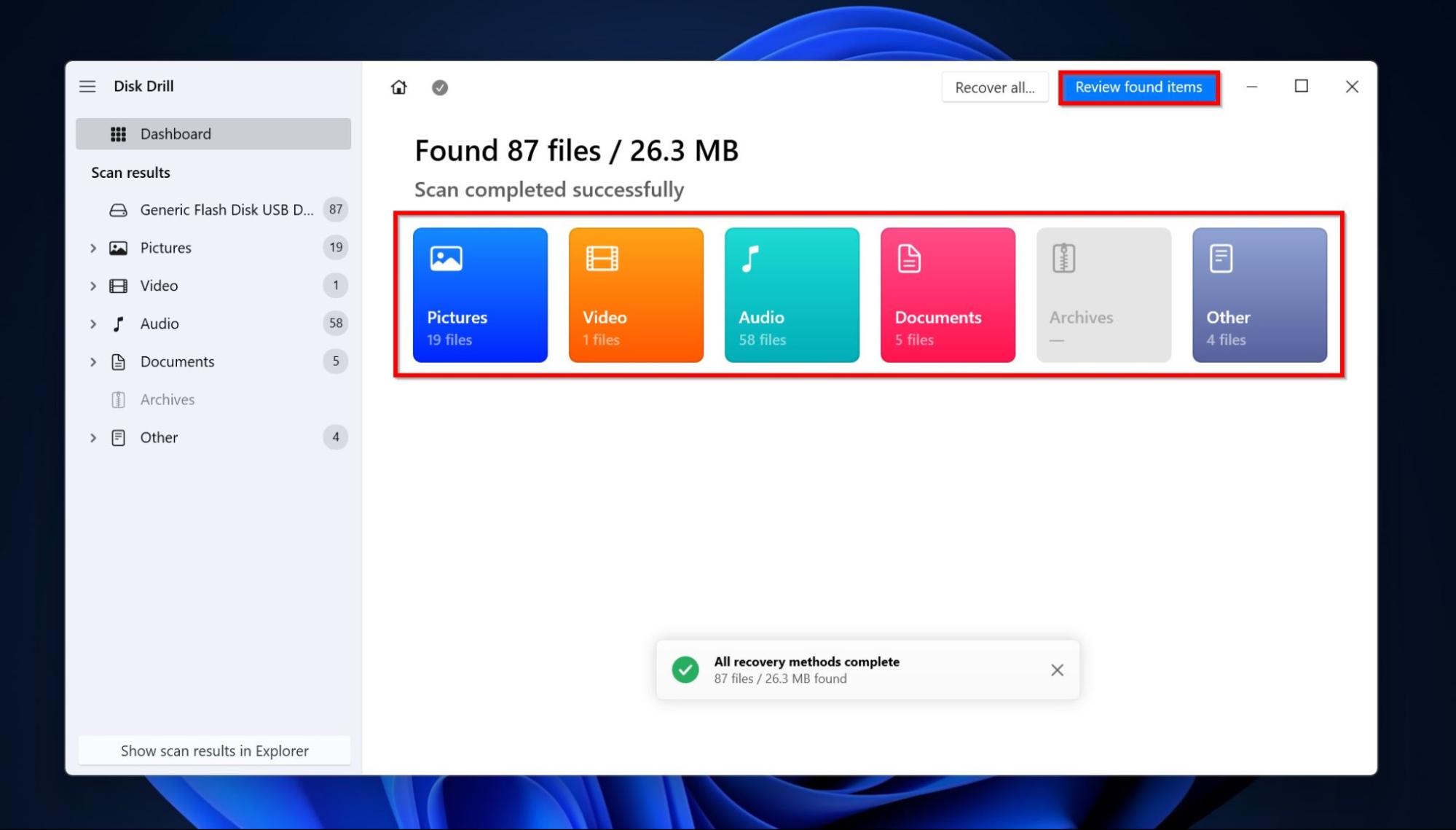Select the Documents scan category
The width and height of the screenshot is (1456, 830).
pyautogui.click(x=947, y=294)
